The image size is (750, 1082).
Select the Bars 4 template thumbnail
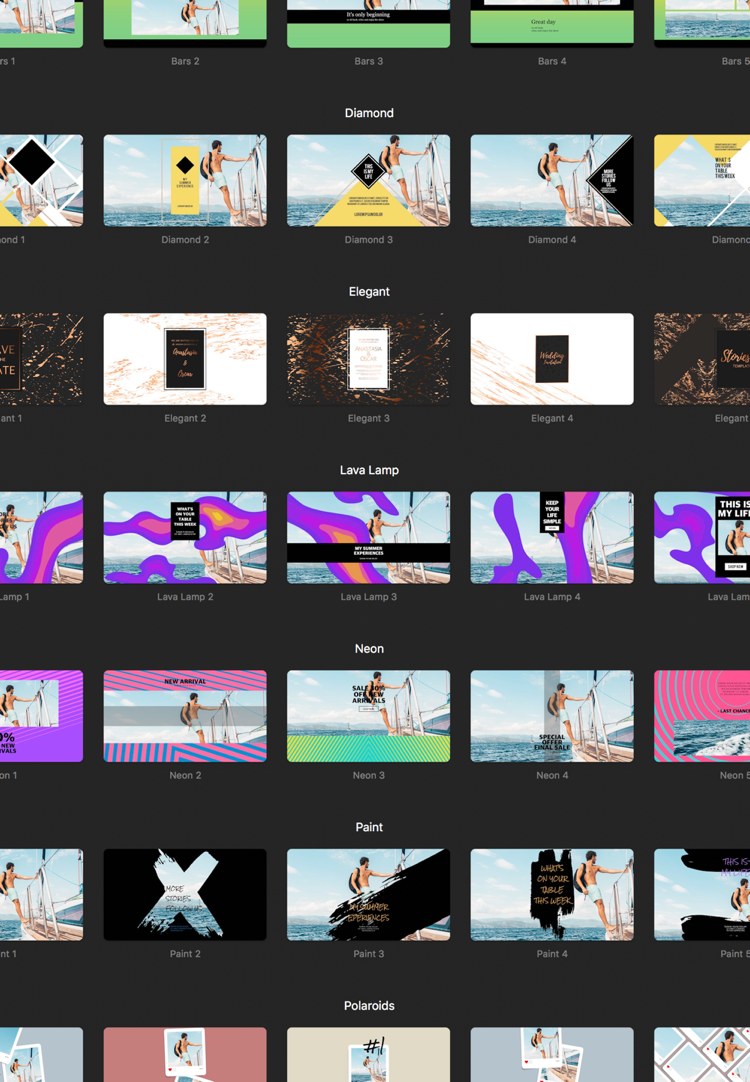point(552,23)
